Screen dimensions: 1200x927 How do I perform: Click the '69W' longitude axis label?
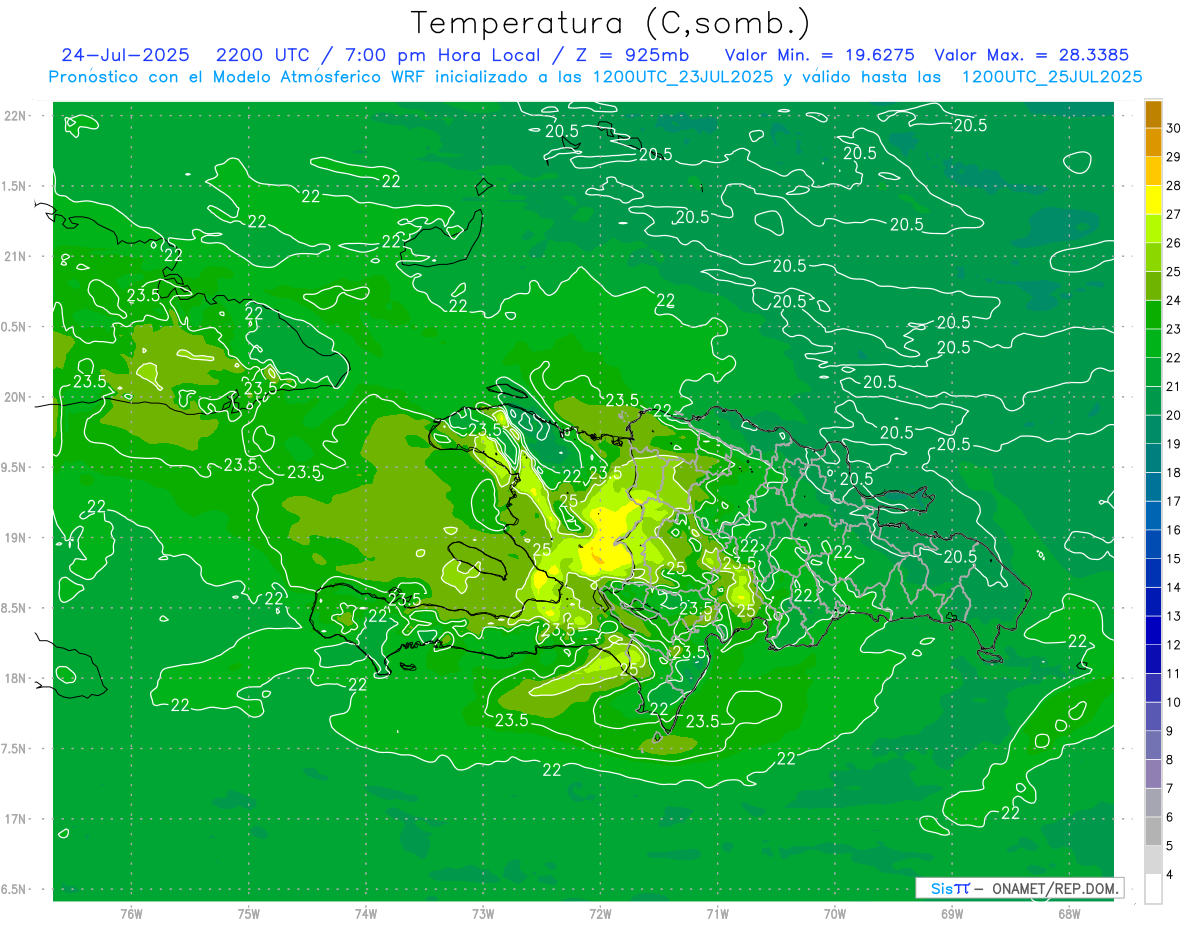[951, 913]
